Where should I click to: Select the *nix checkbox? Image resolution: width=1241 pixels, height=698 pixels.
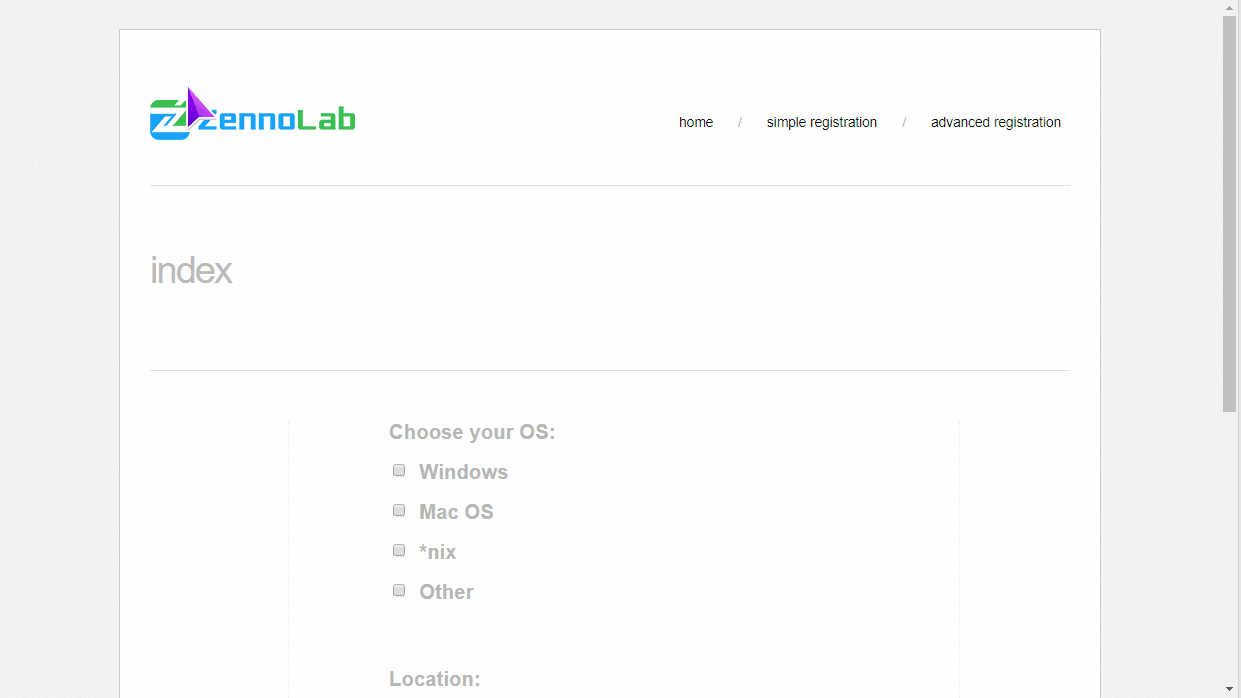(399, 550)
